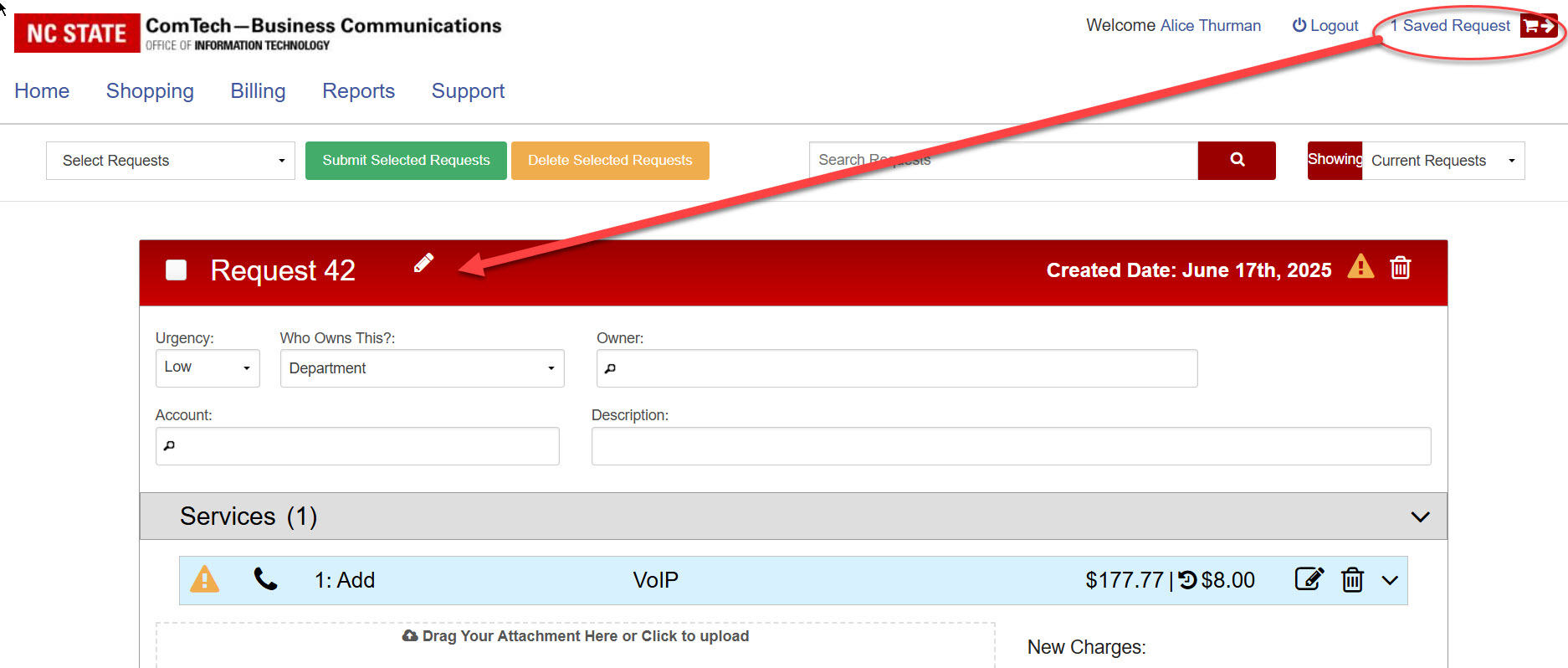Click the pencil icon beside Request 42

[x=423, y=264]
